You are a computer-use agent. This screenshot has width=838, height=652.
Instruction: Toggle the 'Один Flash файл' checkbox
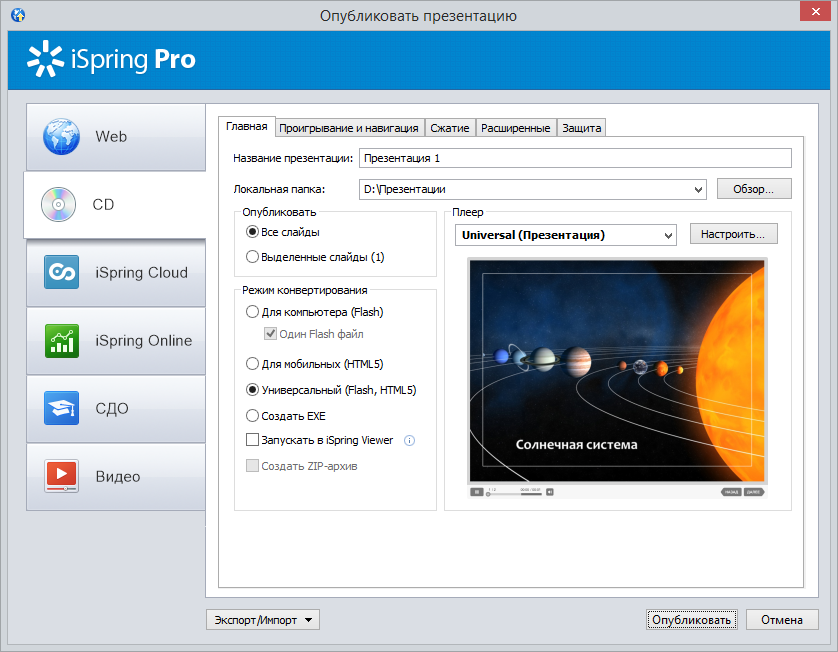[270, 334]
